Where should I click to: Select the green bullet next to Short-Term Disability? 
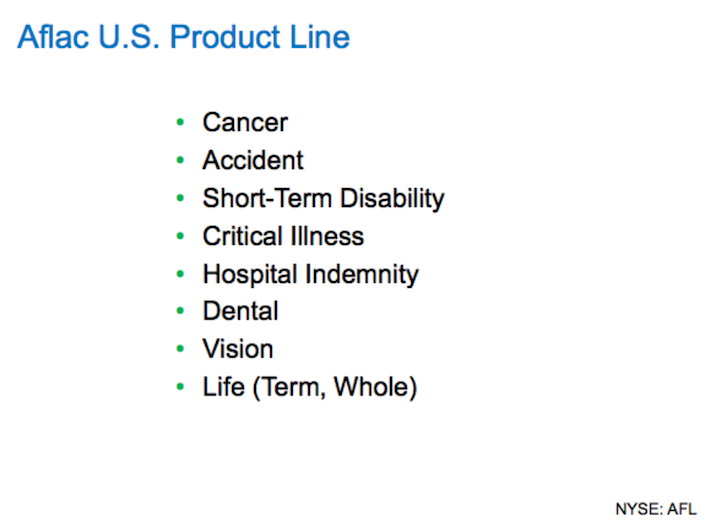(x=180, y=197)
